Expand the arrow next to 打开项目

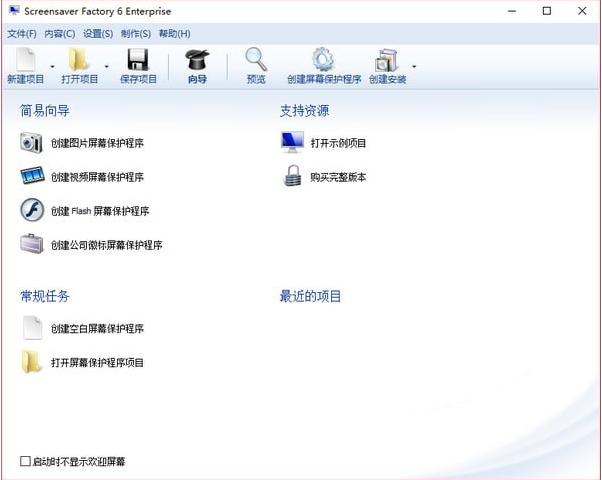pos(107,66)
